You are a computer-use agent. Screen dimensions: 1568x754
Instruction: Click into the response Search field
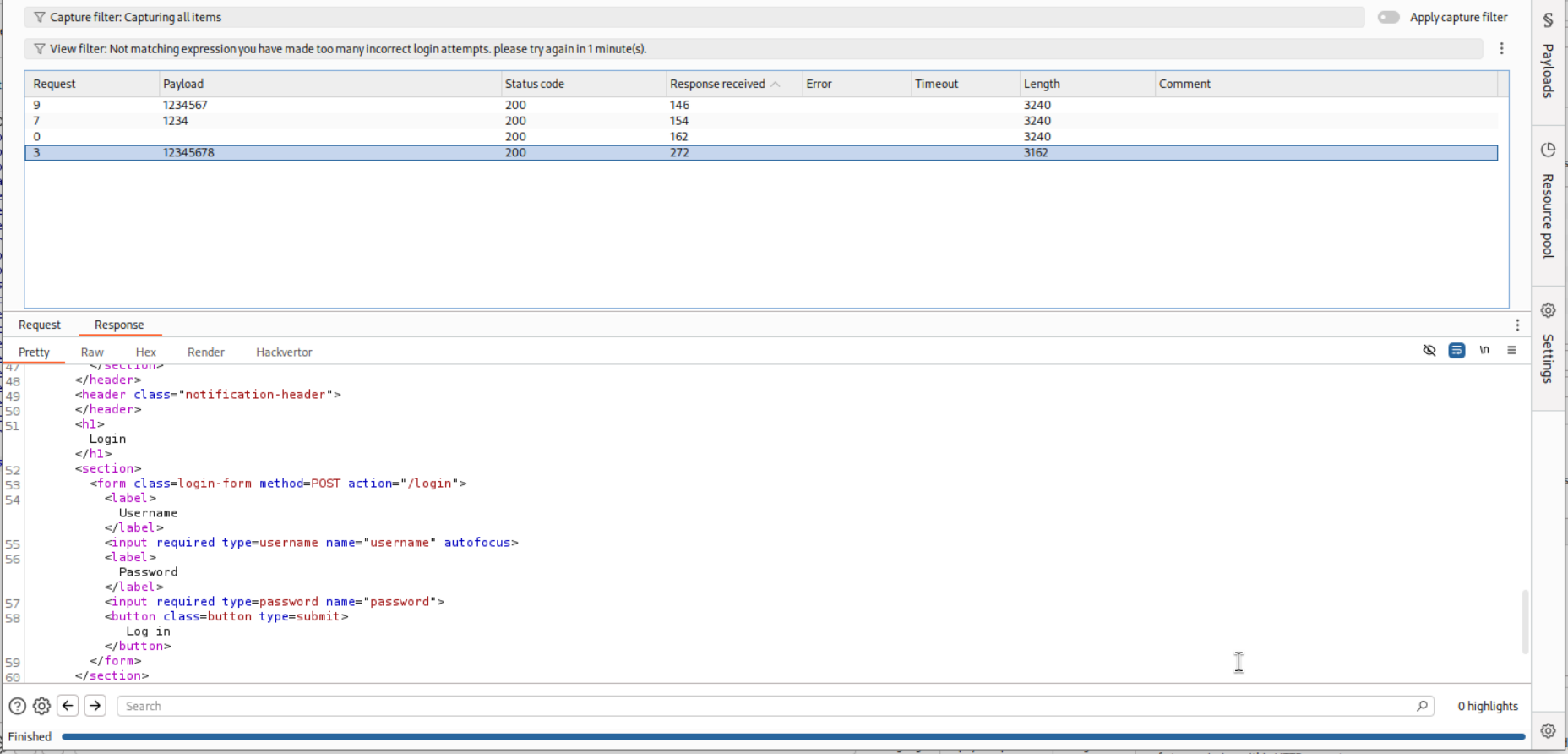pyautogui.click(x=760, y=706)
